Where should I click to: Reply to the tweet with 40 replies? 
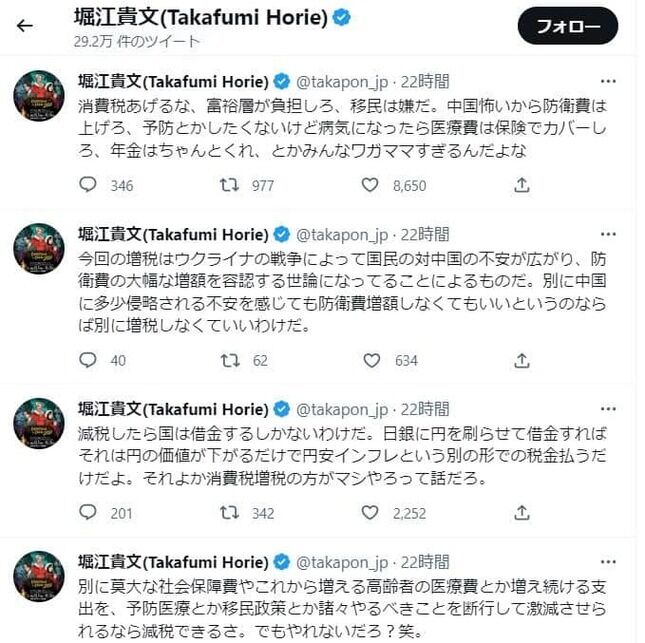coord(88,360)
